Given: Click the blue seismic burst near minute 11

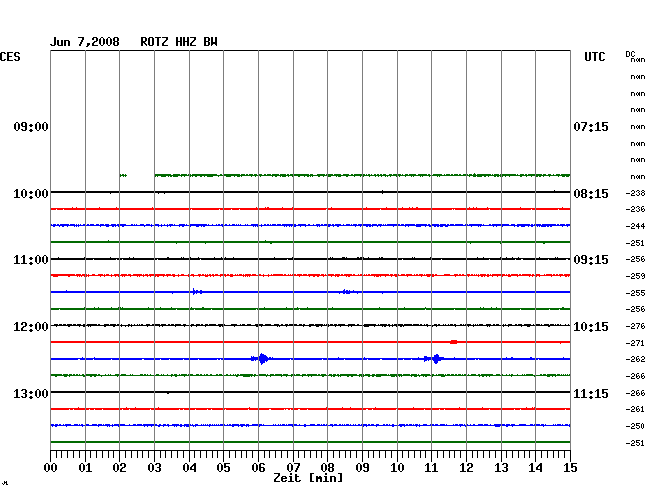Looking at the screenshot, I should point(434,359).
